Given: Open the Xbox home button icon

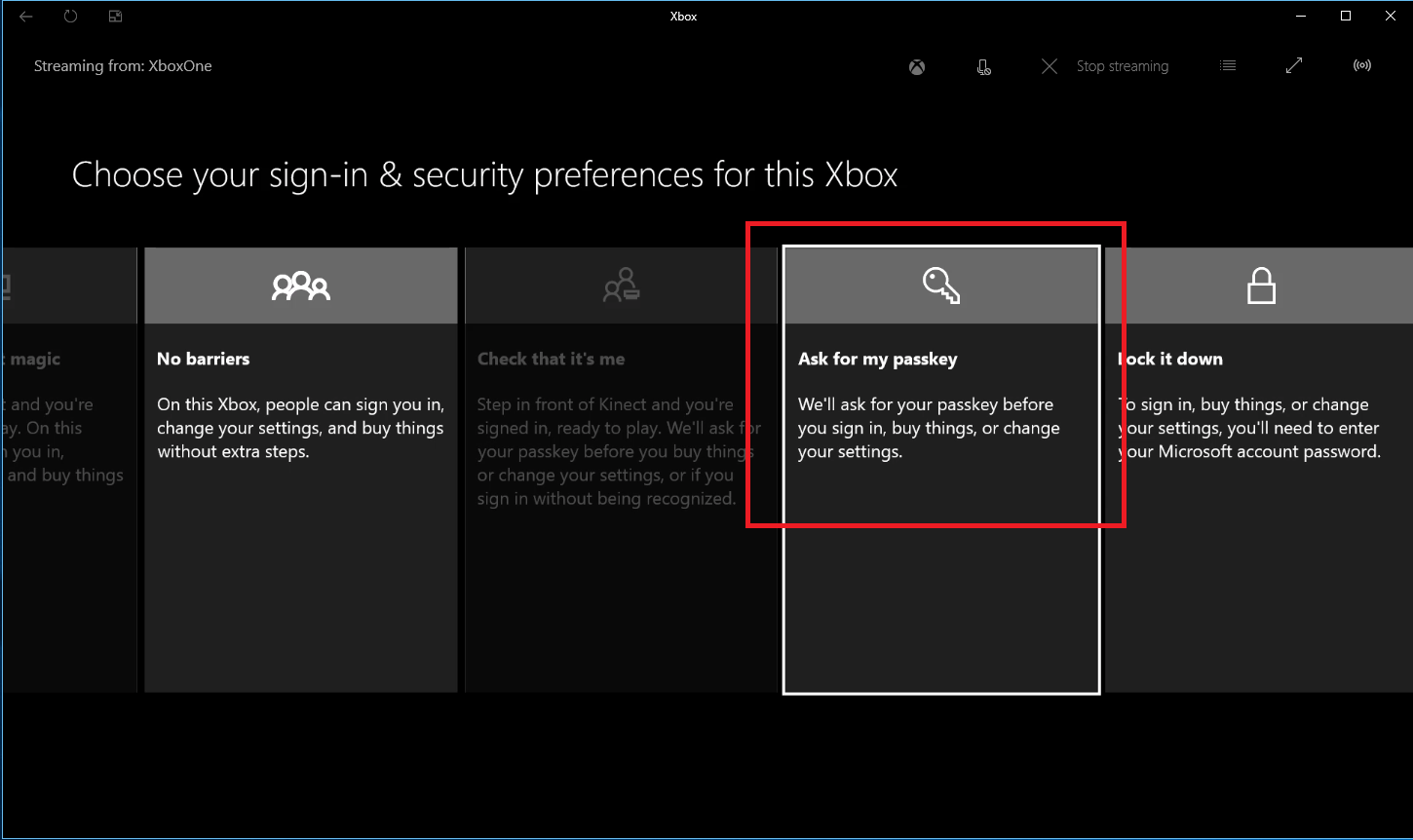Looking at the screenshot, I should pos(917,67).
